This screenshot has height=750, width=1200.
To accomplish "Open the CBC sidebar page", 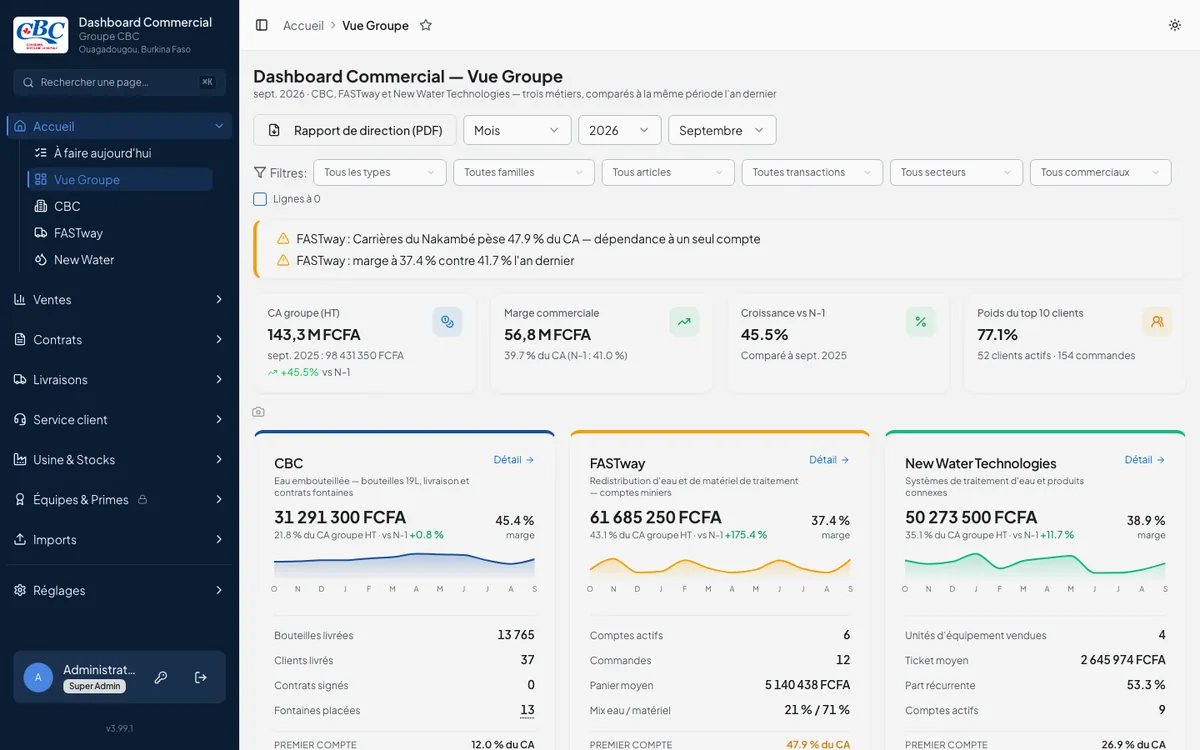I will point(120,206).
